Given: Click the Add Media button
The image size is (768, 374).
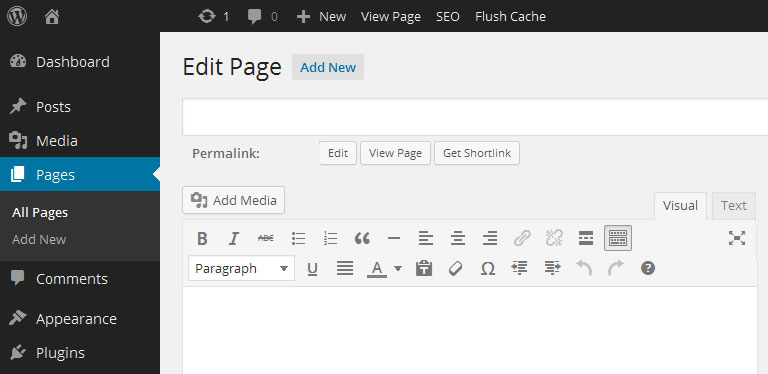Looking at the screenshot, I should [234, 200].
